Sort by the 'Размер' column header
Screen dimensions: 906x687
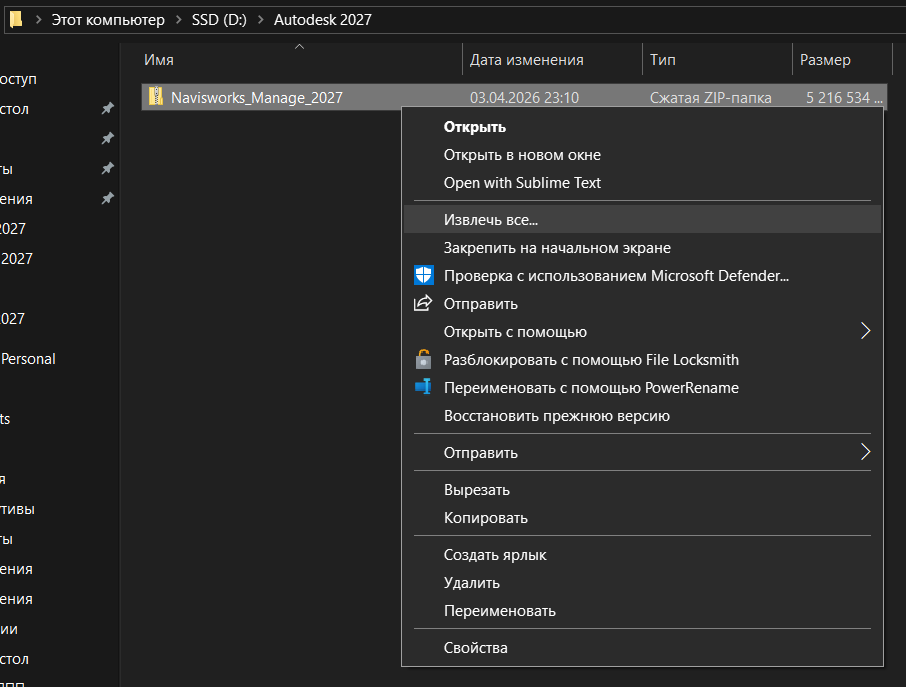(825, 60)
